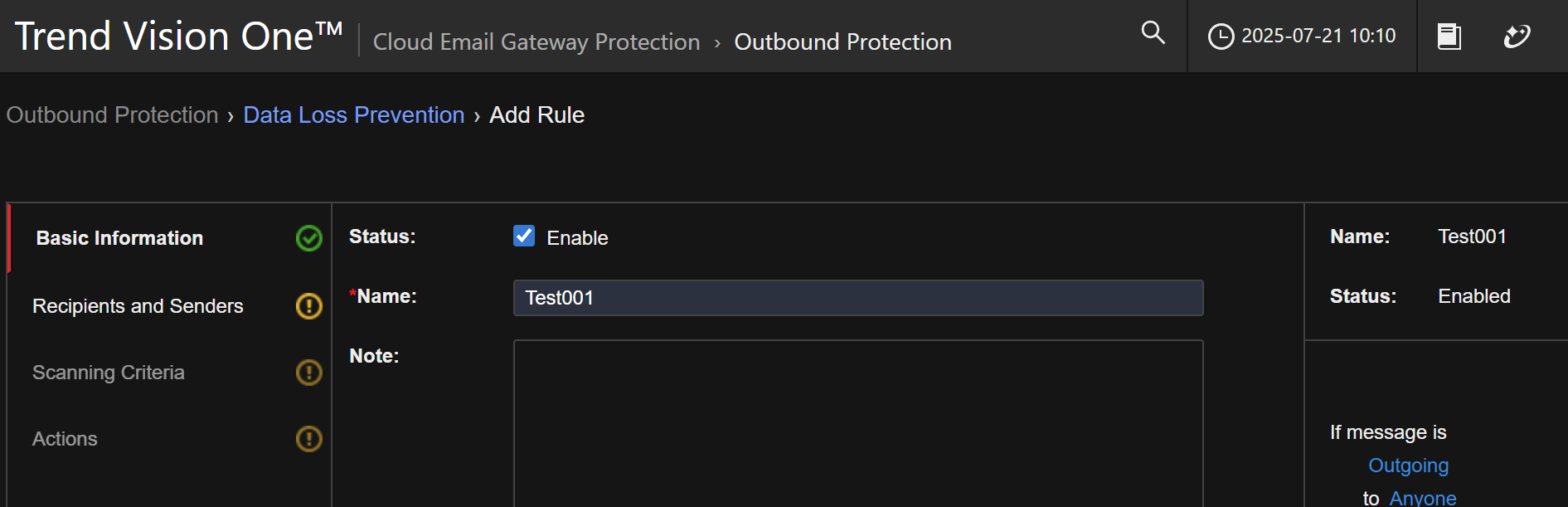Open the documentation book icon
Image resolution: width=1568 pixels, height=507 pixels.
pos(1449,37)
